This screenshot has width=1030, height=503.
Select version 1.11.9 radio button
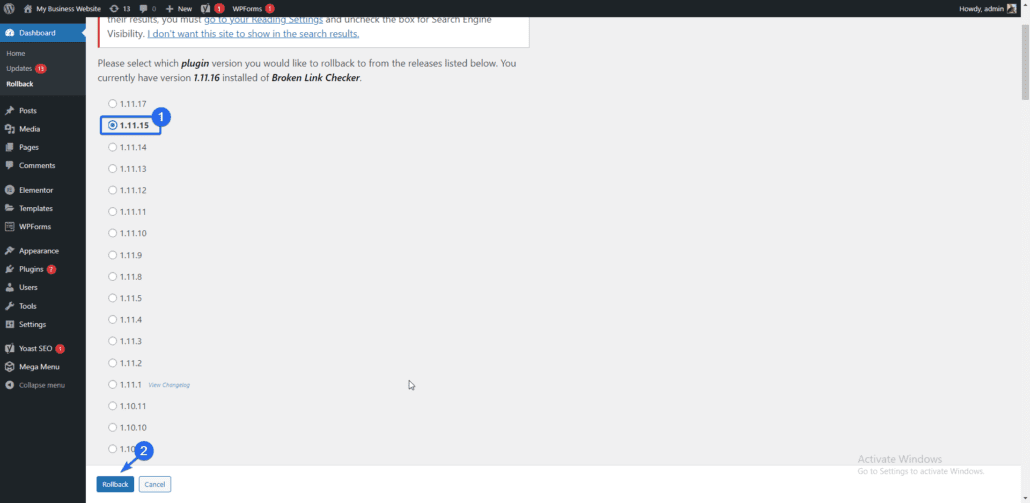112,255
